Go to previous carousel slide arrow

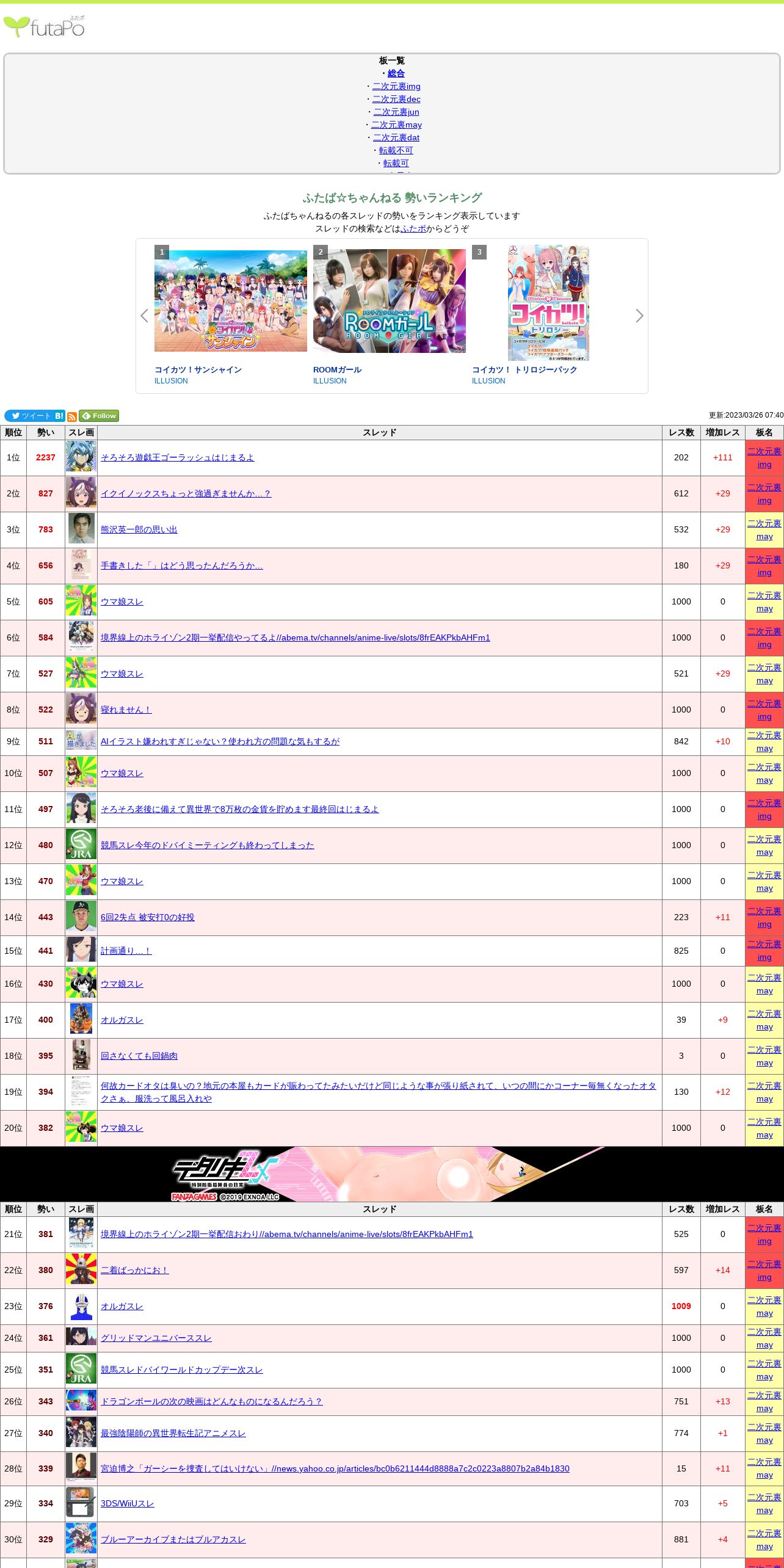click(144, 316)
